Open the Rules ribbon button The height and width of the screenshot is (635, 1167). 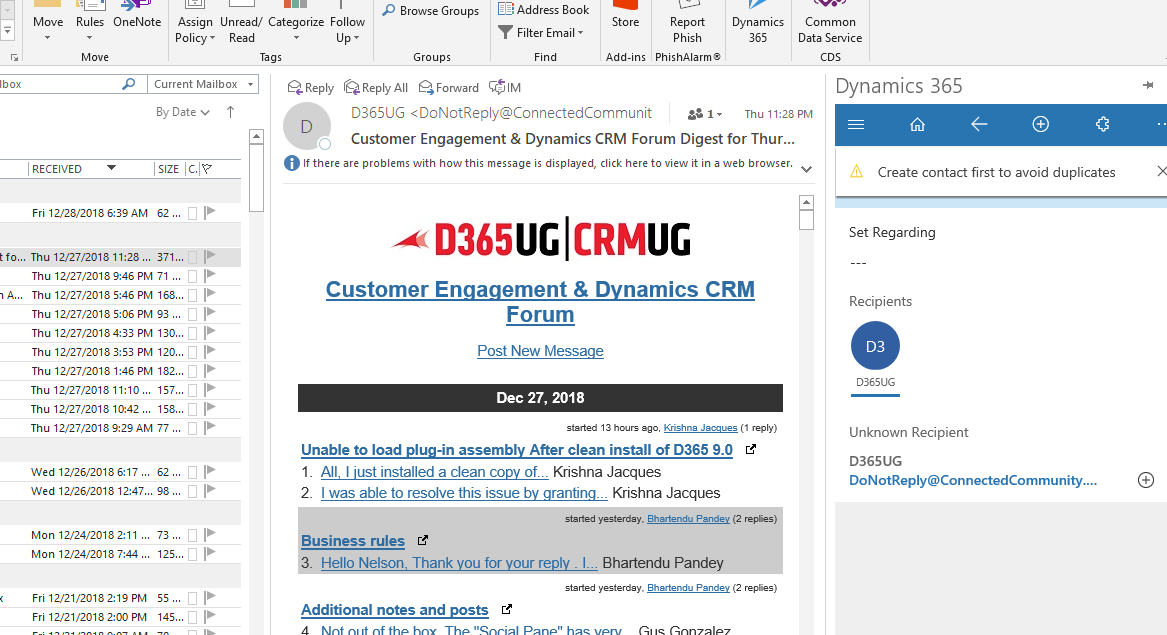(90, 22)
